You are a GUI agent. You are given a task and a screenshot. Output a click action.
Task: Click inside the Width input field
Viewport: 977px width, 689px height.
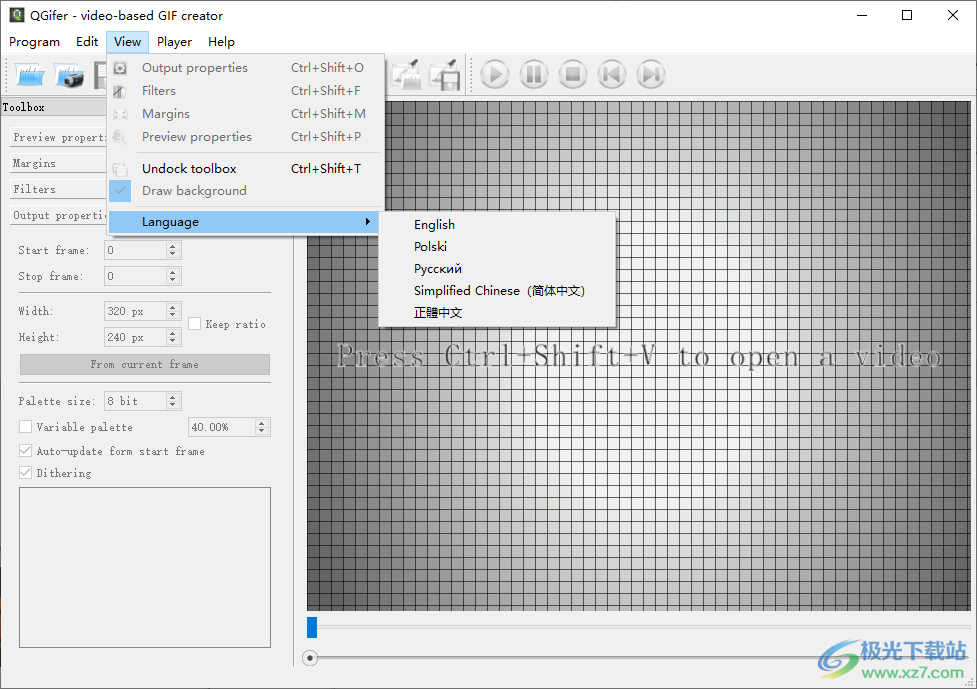134,312
